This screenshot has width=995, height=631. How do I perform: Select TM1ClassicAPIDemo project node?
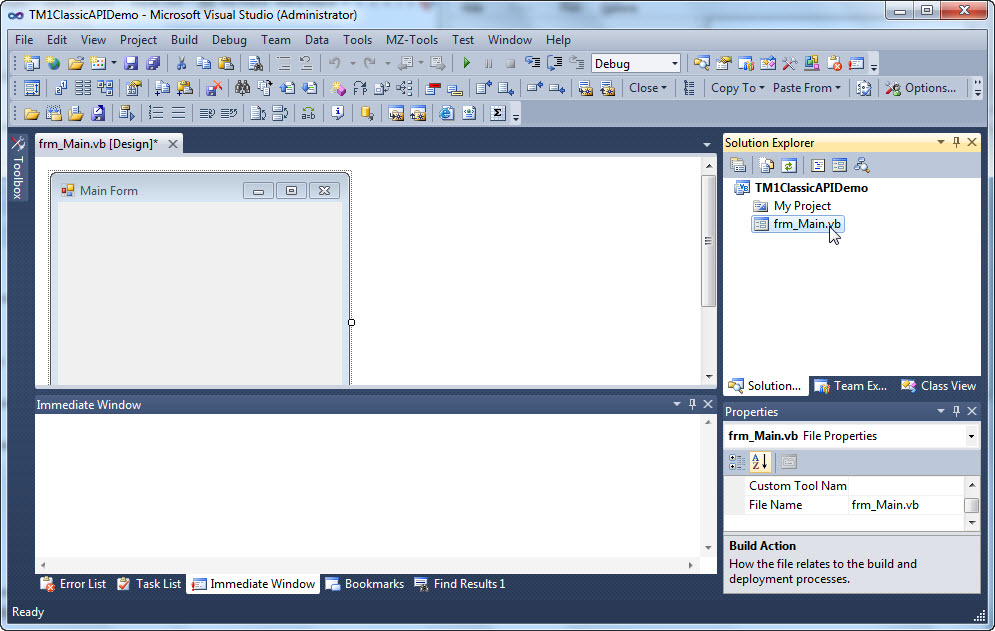[x=811, y=188]
